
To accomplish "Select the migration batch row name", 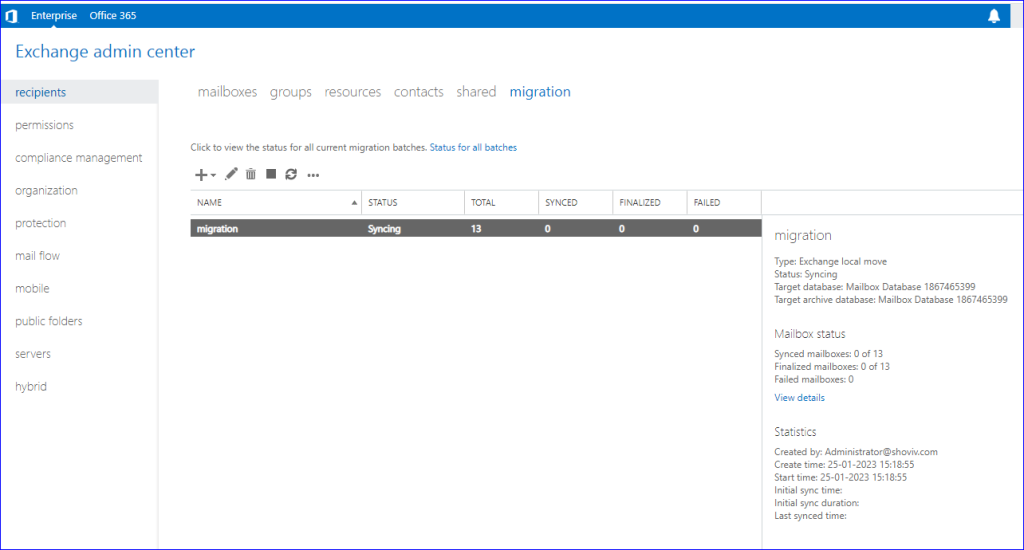I will coord(217,229).
